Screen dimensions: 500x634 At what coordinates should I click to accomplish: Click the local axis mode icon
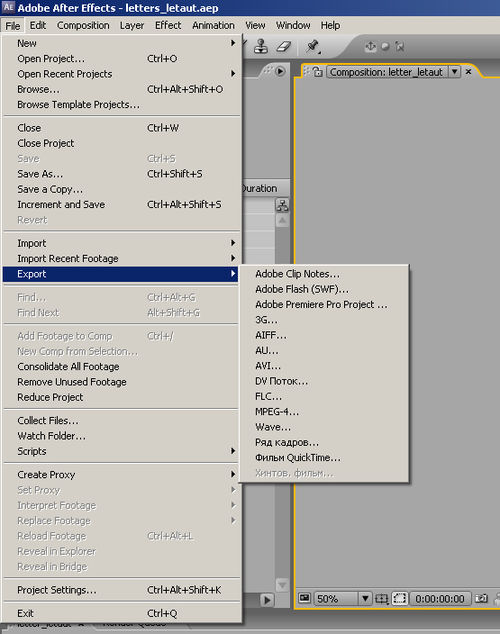point(370,46)
